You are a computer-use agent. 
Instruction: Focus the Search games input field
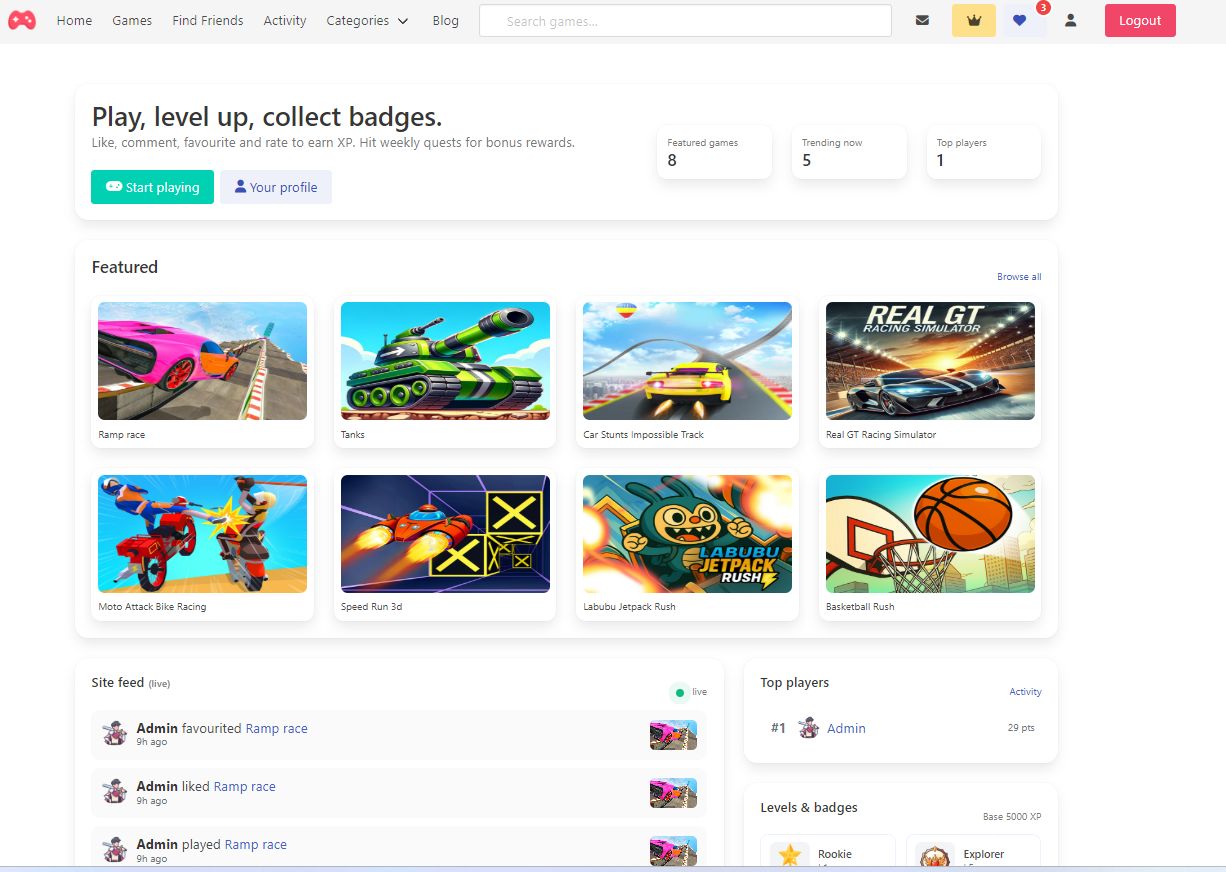[685, 21]
